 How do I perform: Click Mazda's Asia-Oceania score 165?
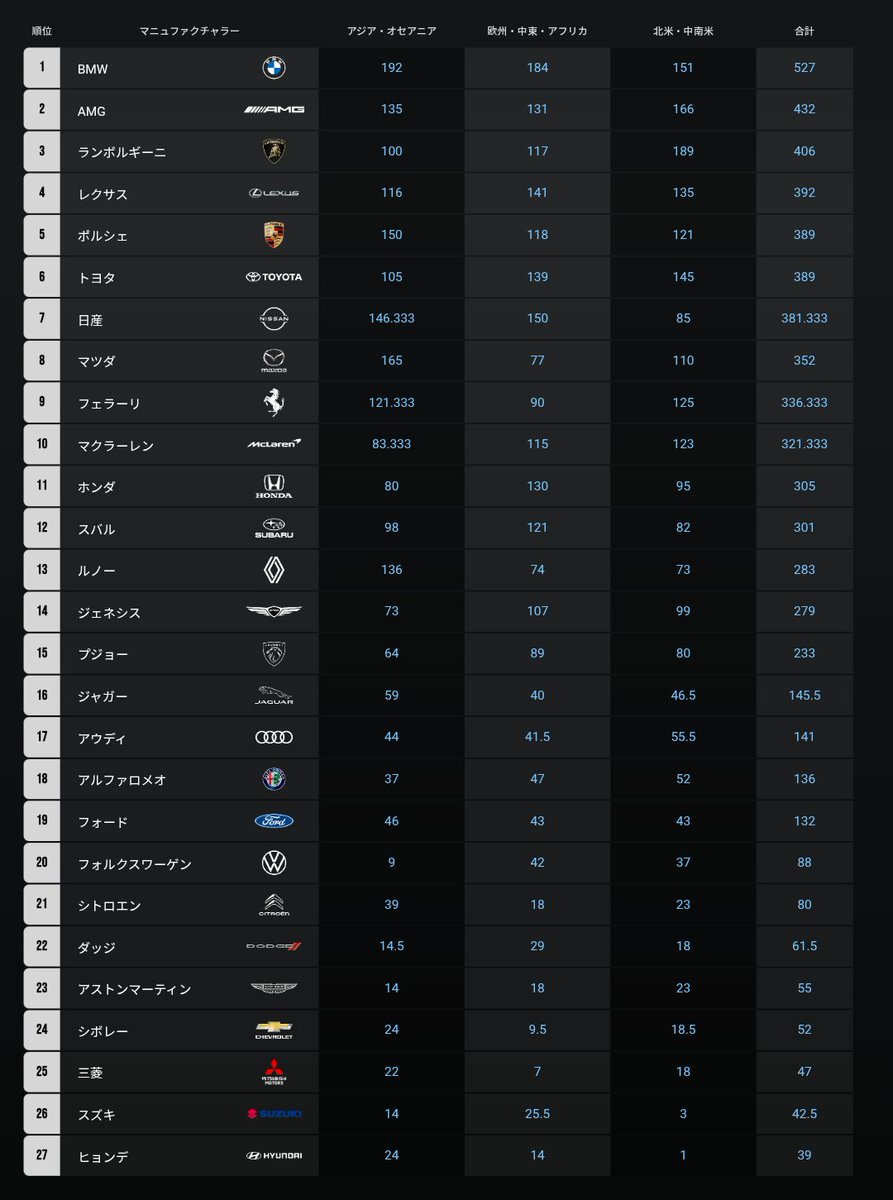pyautogui.click(x=391, y=360)
